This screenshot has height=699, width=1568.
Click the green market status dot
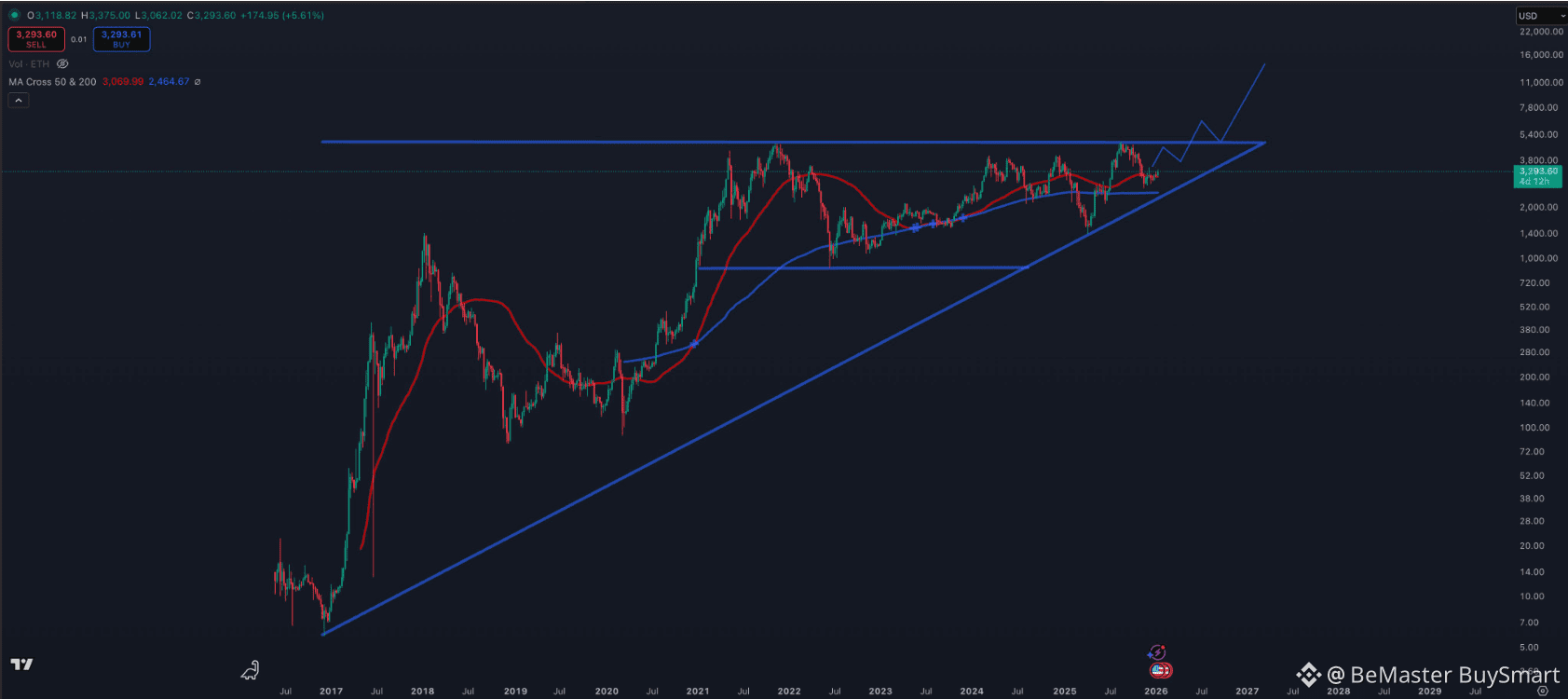[14, 16]
